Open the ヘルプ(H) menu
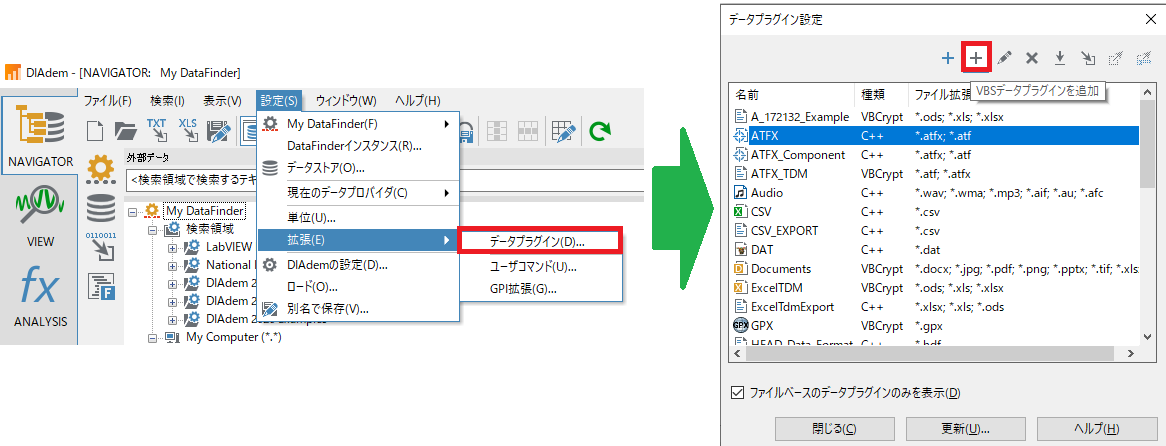Screen dimensions: 1166x446 (417, 100)
